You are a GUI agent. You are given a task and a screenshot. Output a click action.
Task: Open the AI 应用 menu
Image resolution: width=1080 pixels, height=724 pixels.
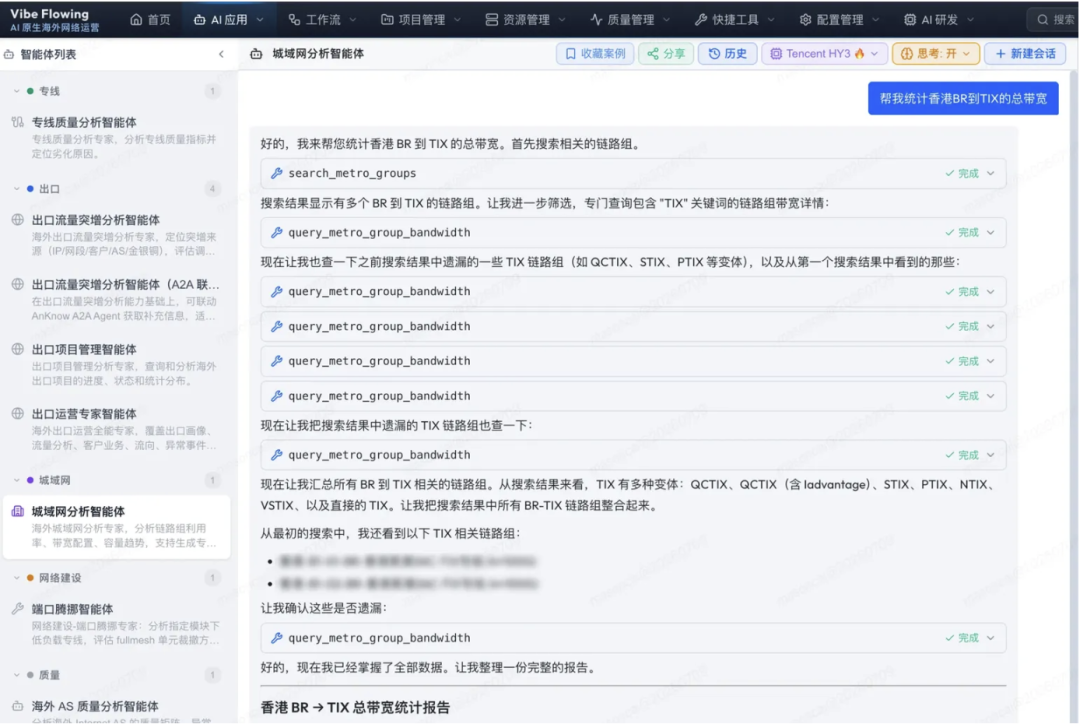229,19
